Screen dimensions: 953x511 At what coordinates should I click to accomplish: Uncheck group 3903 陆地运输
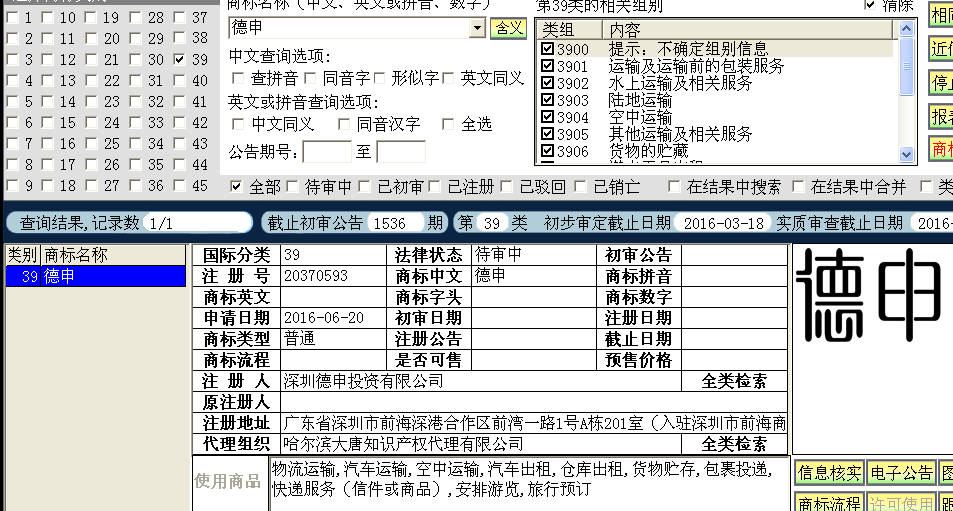547,99
